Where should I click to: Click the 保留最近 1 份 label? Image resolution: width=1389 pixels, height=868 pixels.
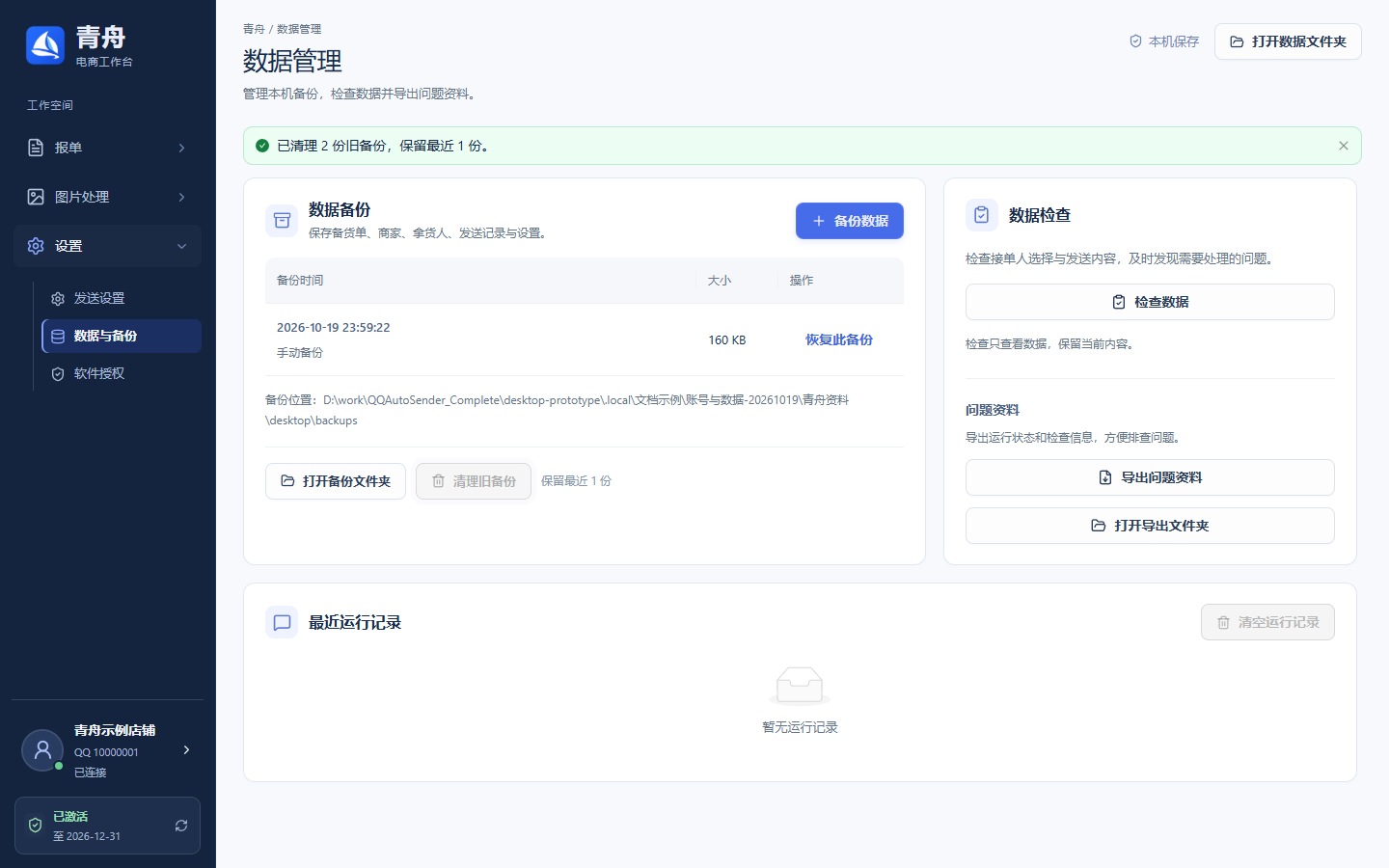pyautogui.click(x=576, y=481)
